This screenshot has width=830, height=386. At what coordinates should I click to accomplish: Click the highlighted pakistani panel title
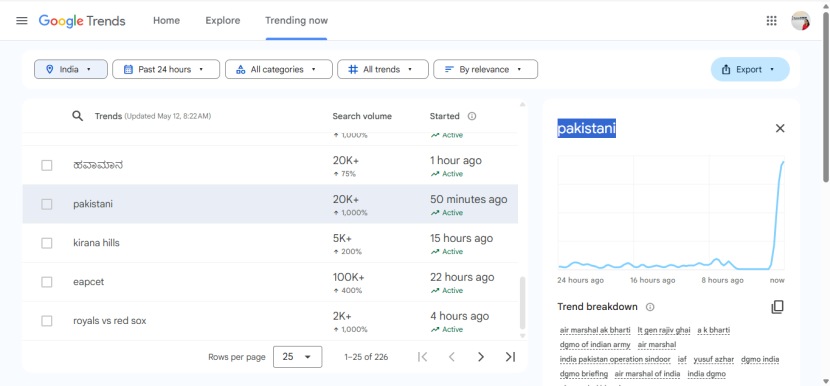point(587,128)
